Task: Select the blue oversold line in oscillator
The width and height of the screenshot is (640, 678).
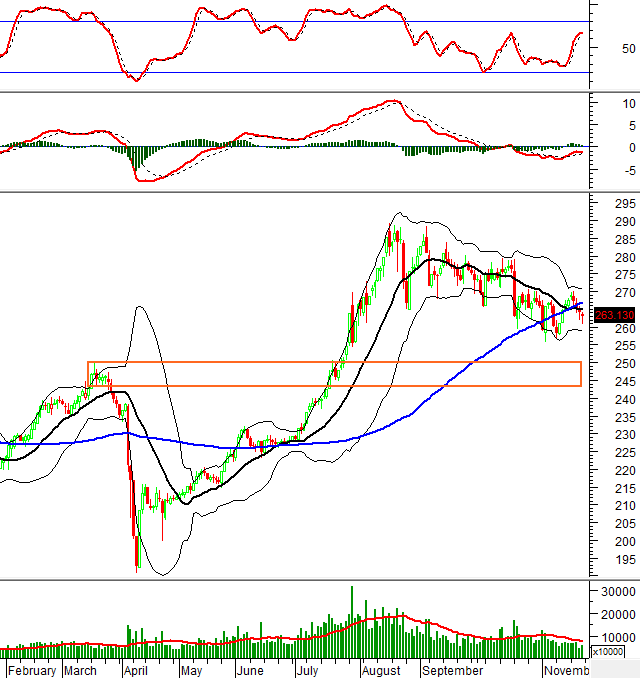Action: pos(300,72)
